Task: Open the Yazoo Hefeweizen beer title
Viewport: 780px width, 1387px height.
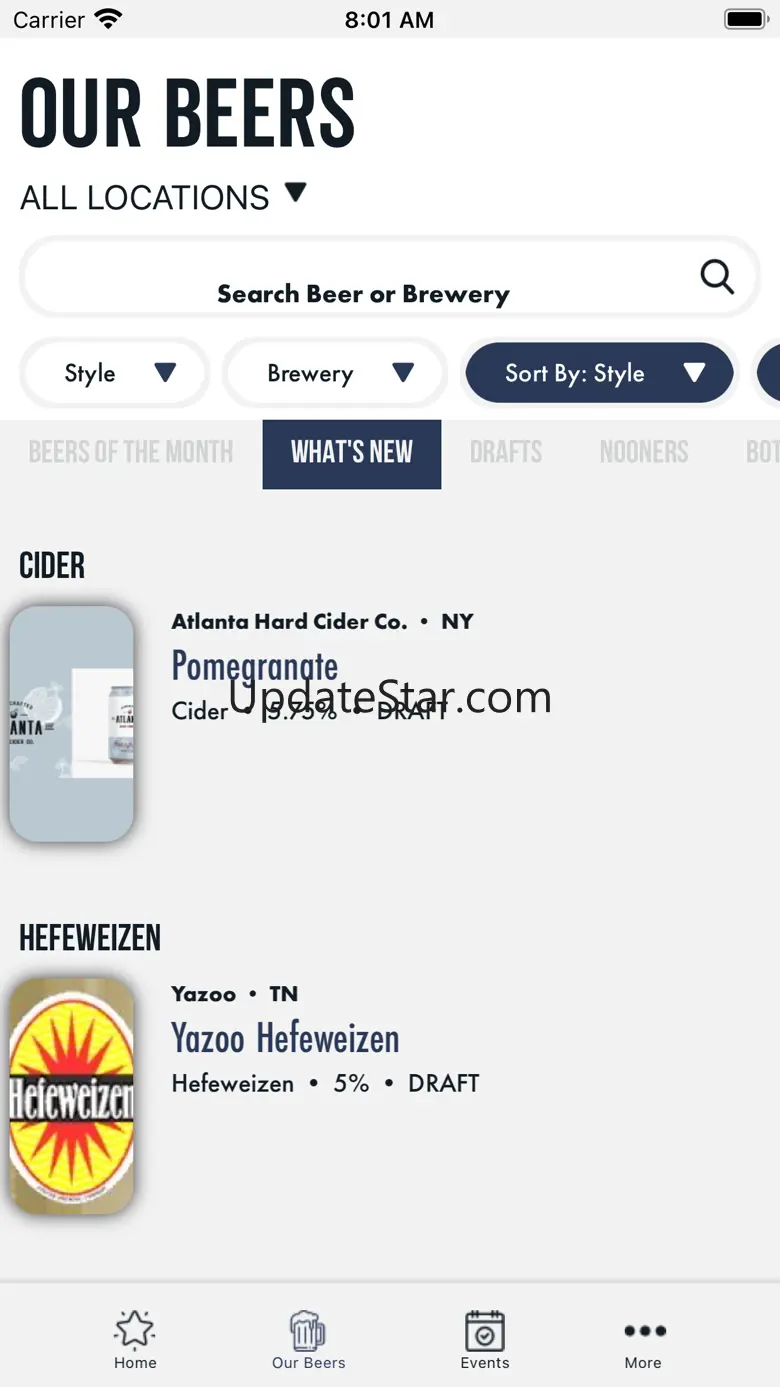Action: (x=285, y=1039)
